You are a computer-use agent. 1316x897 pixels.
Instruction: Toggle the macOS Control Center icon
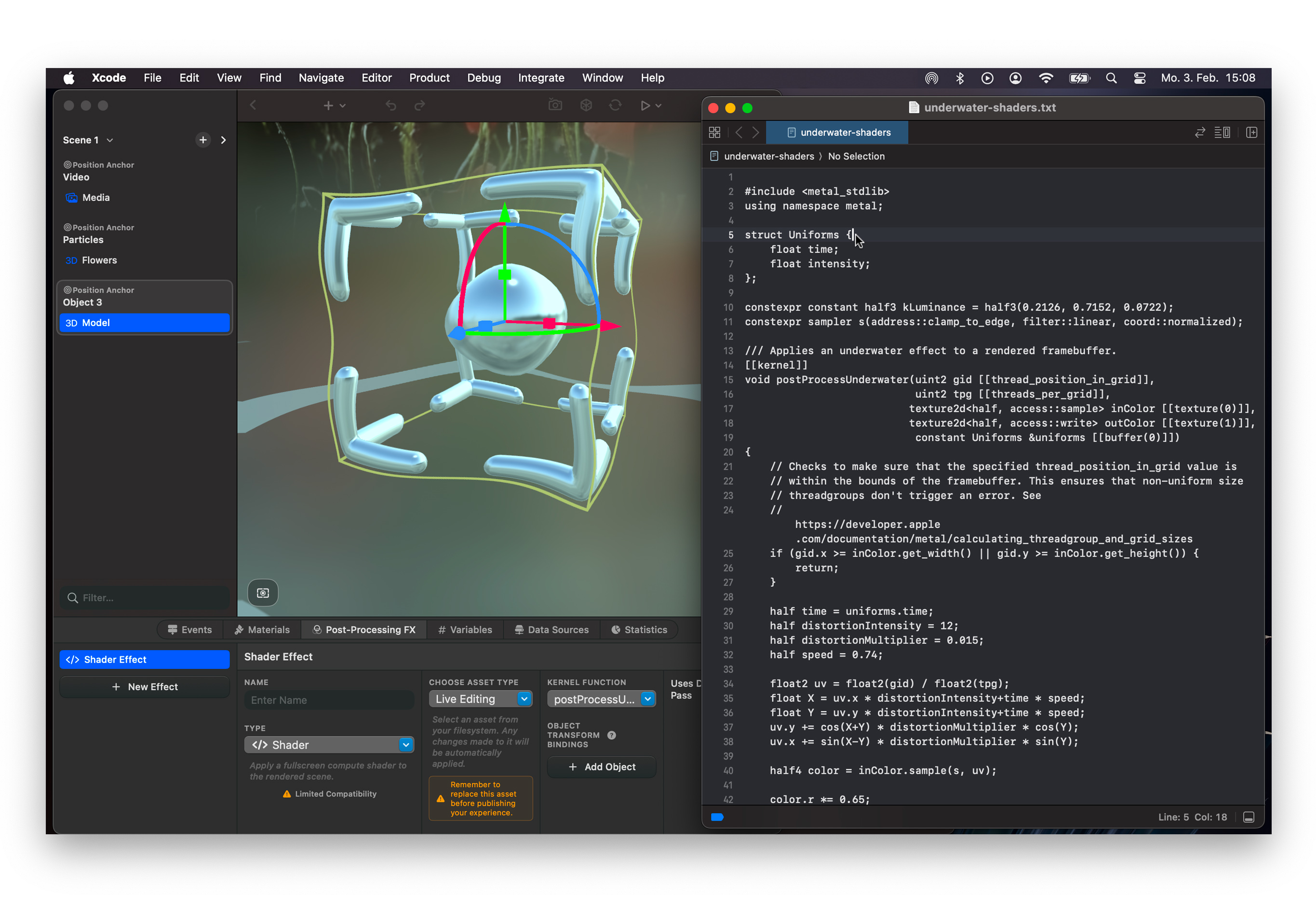[x=1140, y=78]
